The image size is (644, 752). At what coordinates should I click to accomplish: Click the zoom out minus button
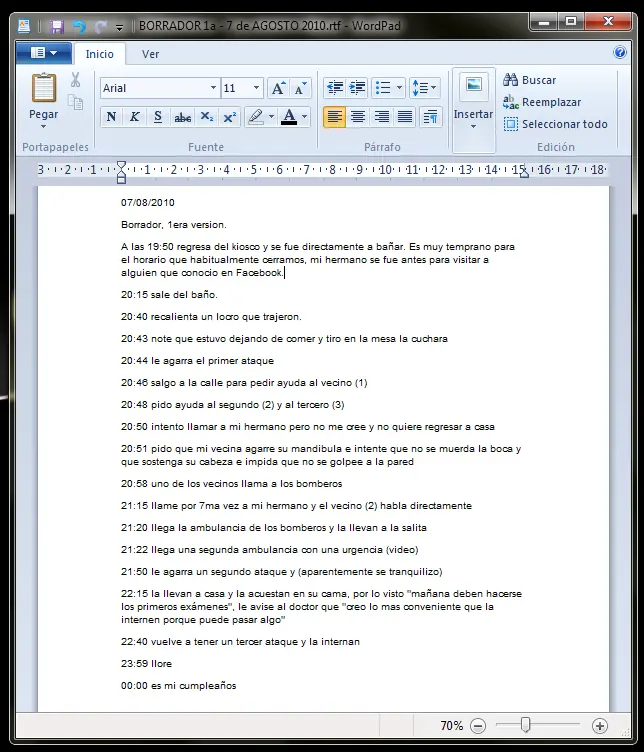478,726
